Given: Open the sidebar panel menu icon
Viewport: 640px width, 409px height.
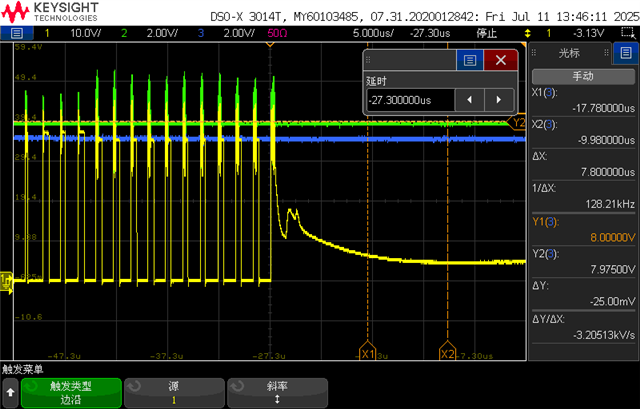Looking at the screenshot, I should 626,53.
